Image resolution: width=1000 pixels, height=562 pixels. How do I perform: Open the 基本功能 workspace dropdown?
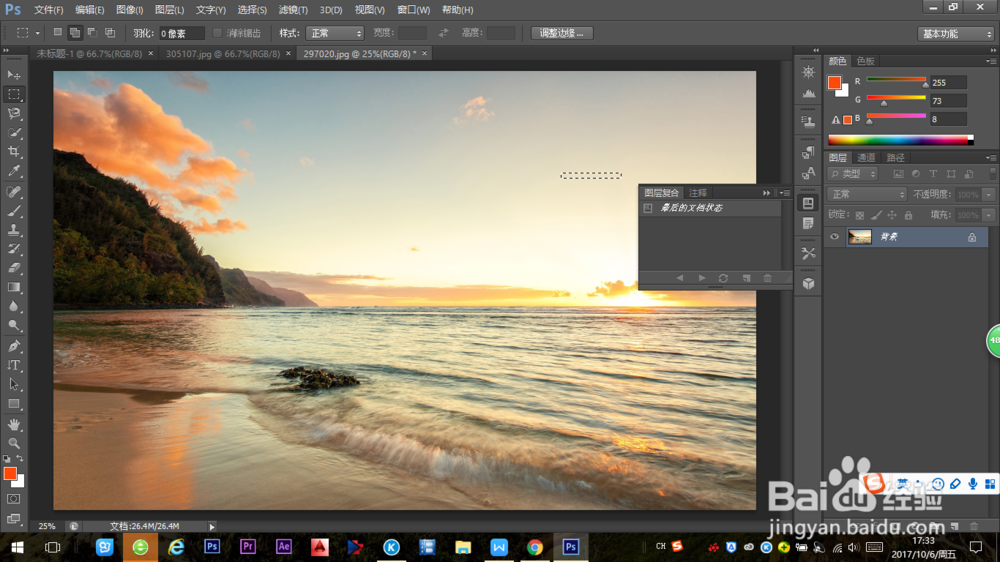coord(955,34)
